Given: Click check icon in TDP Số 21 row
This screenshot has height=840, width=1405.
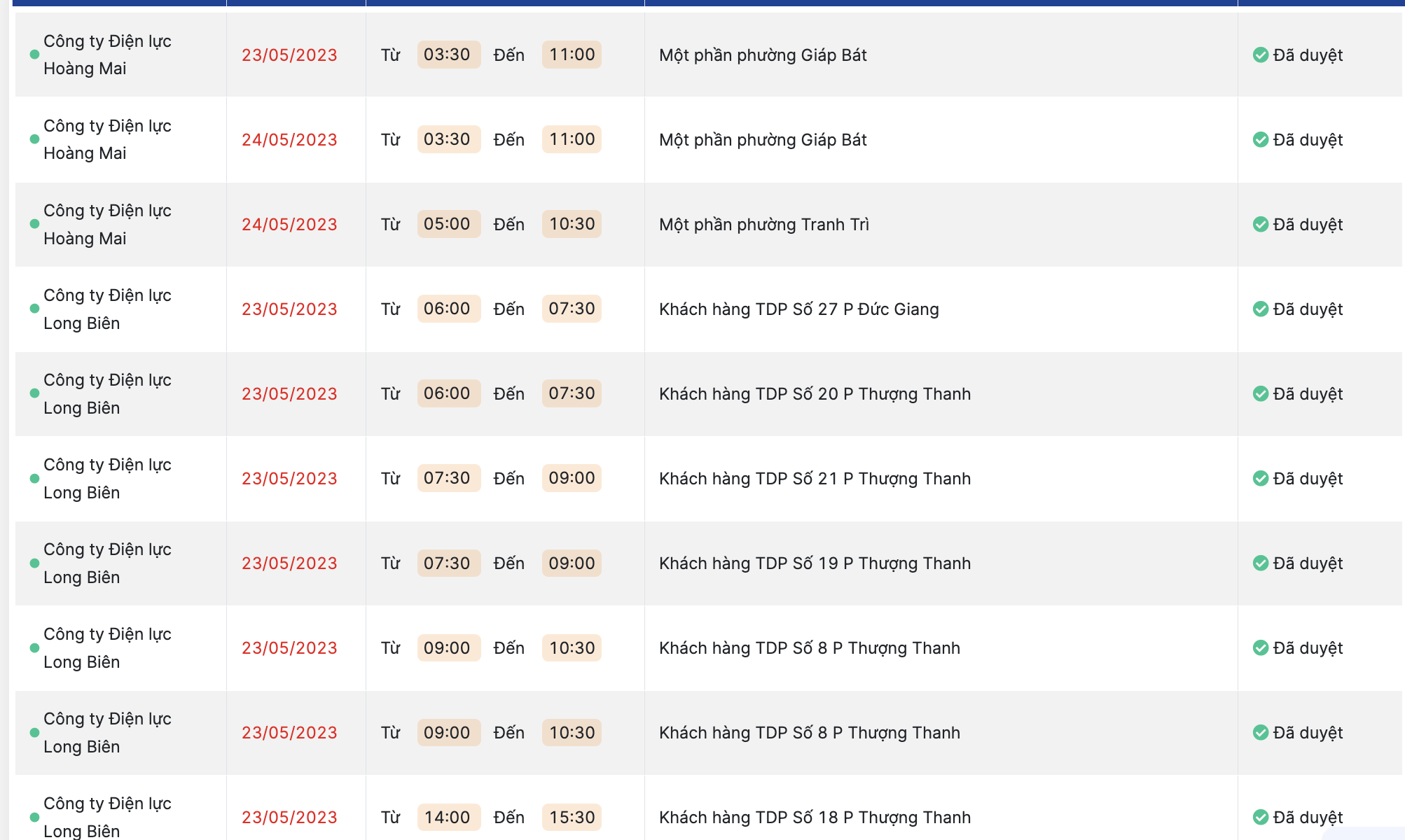Looking at the screenshot, I should [1261, 478].
